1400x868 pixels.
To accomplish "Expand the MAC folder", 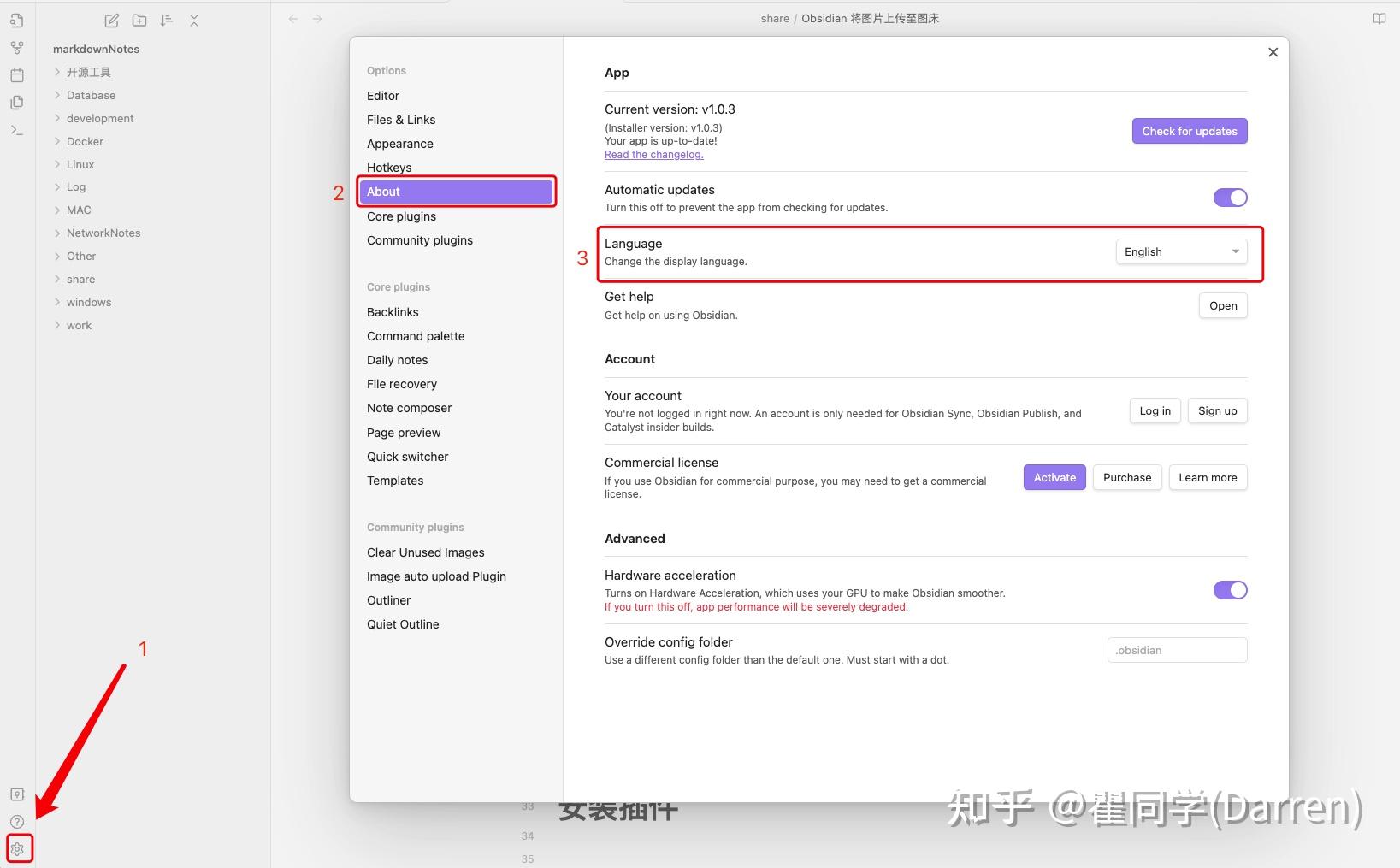I will tap(79, 210).
